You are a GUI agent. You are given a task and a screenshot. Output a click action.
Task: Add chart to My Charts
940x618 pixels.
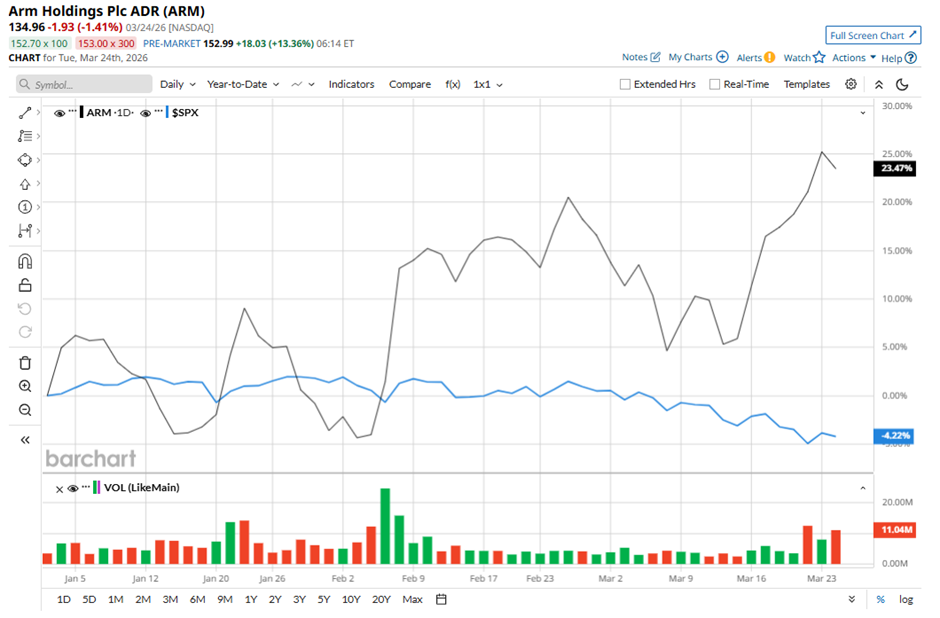722,57
